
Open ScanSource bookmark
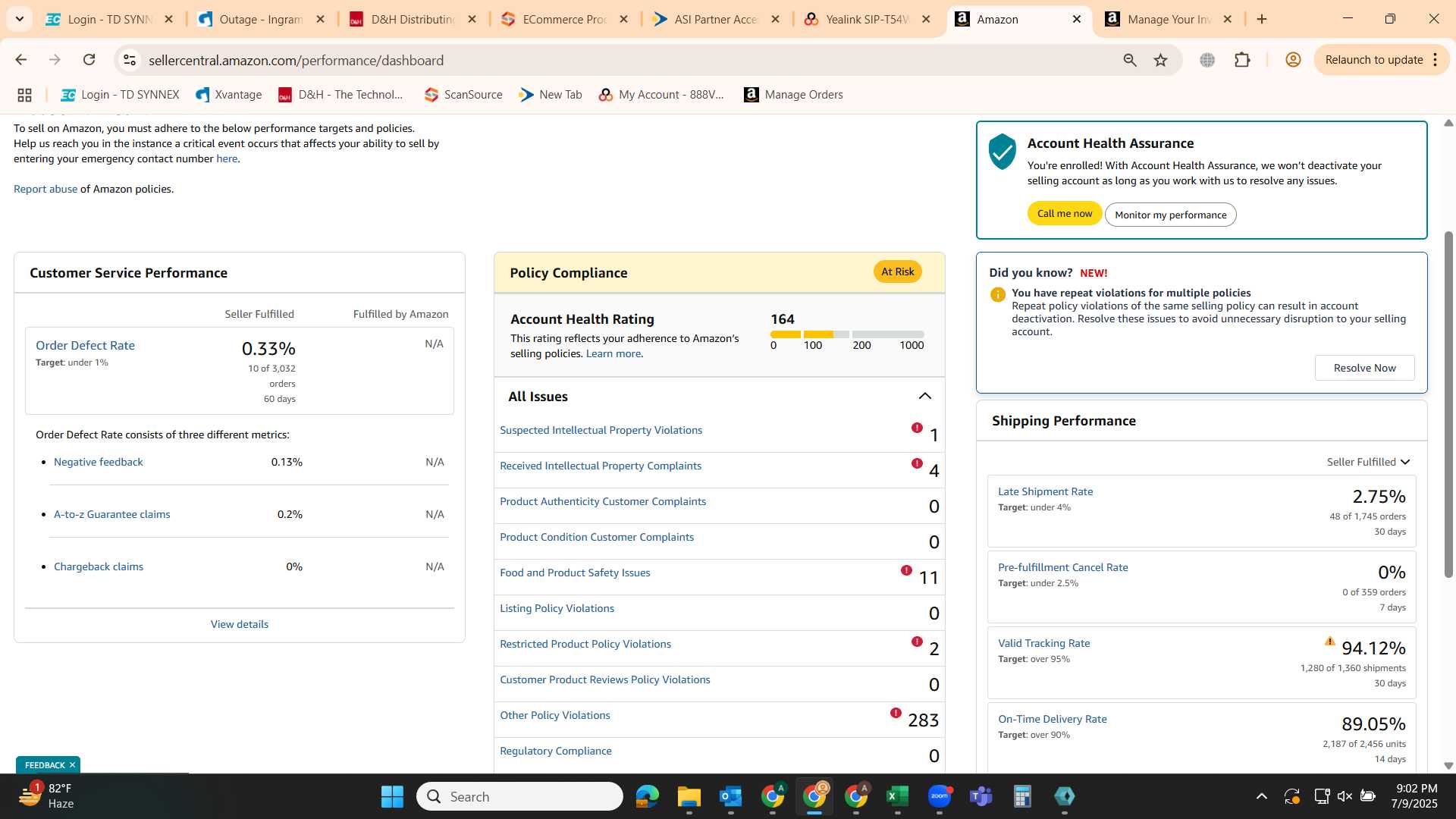coord(463,95)
